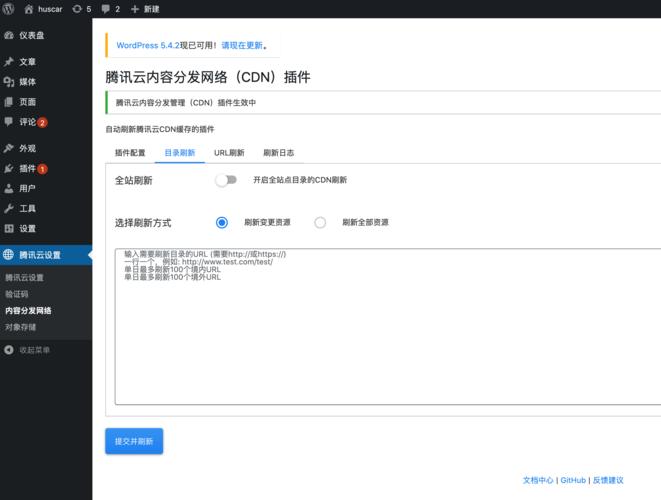Viewport: 661px width, 500px height.
Task: Click the 工具 wrench icon
Action: (x=9, y=208)
